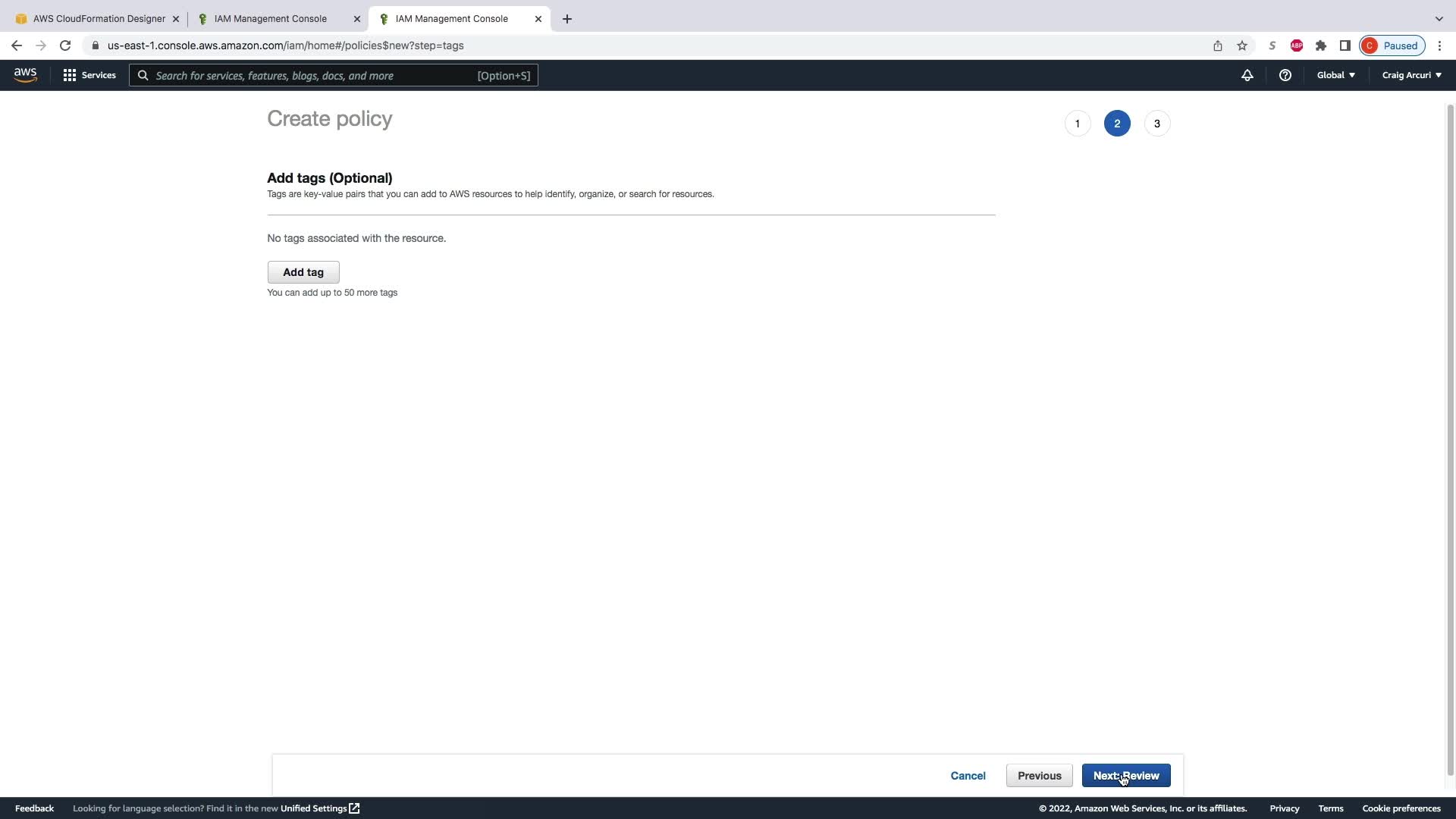1456x819 pixels.
Task: Bookmark page with the star icon
Action: 1242,45
